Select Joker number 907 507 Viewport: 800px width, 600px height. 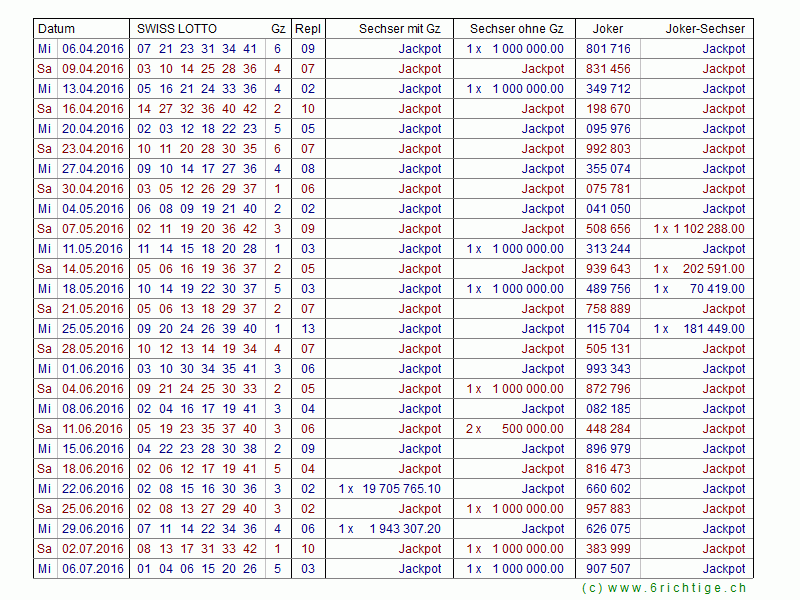(x=608, y=569)
